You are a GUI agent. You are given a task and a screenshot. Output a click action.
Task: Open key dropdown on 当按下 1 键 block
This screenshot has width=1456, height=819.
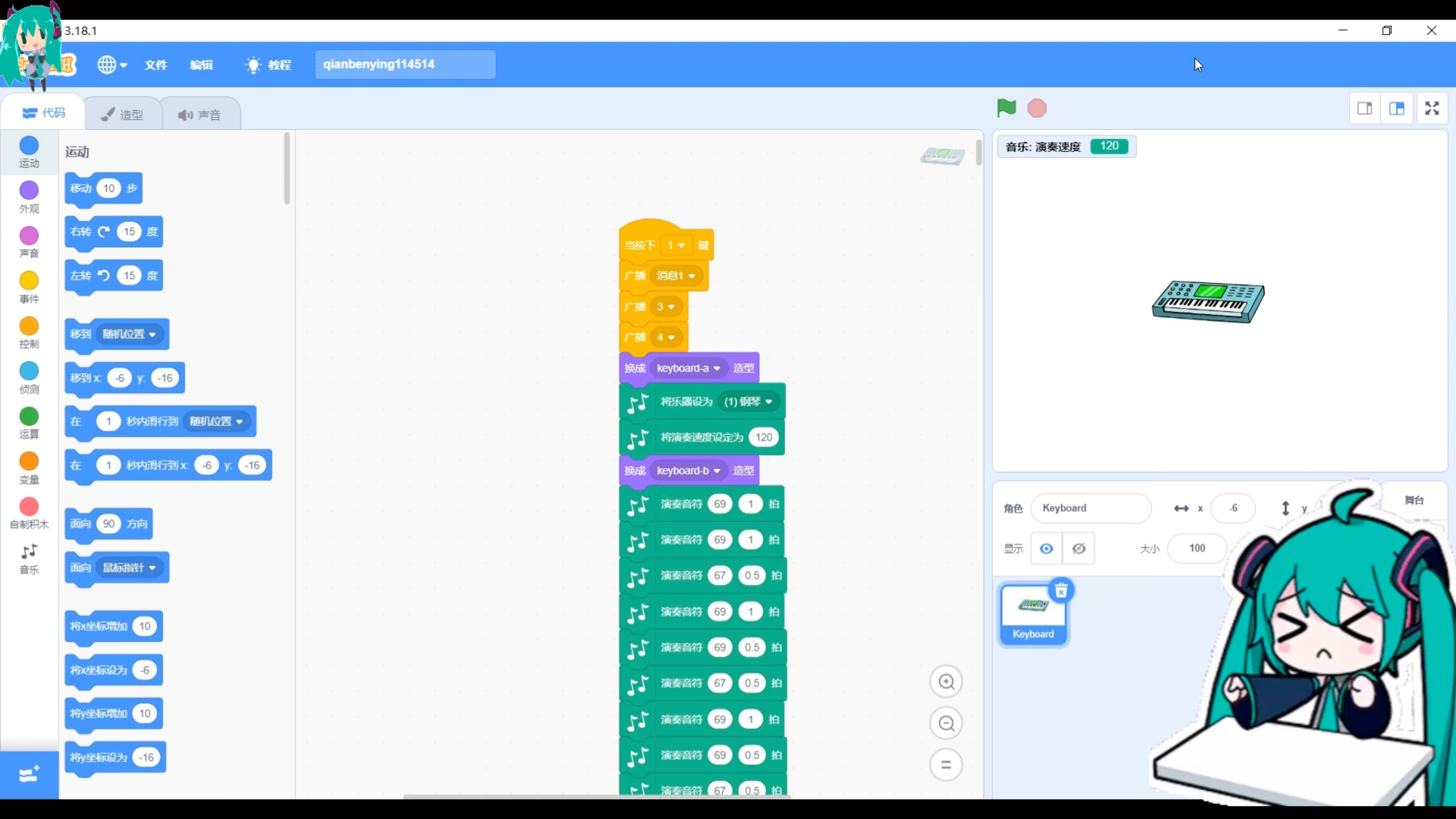click(676, 246)
